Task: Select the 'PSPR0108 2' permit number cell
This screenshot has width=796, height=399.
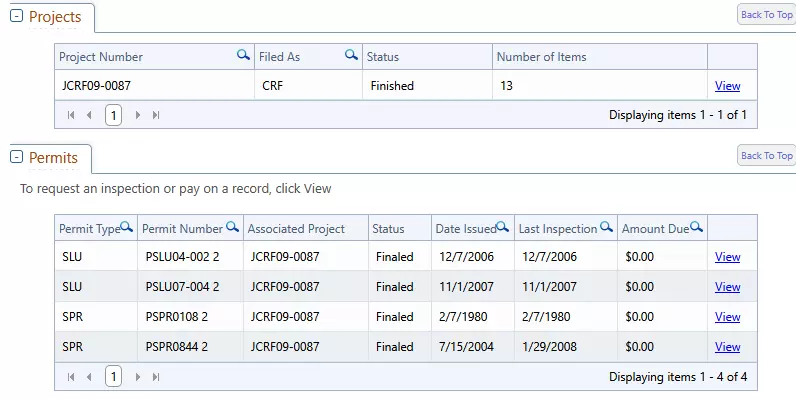Action: (x=190, y=316)
